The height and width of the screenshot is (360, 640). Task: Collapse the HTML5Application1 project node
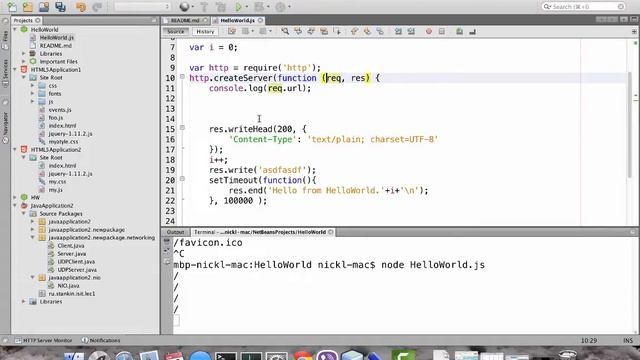[16, 69]
